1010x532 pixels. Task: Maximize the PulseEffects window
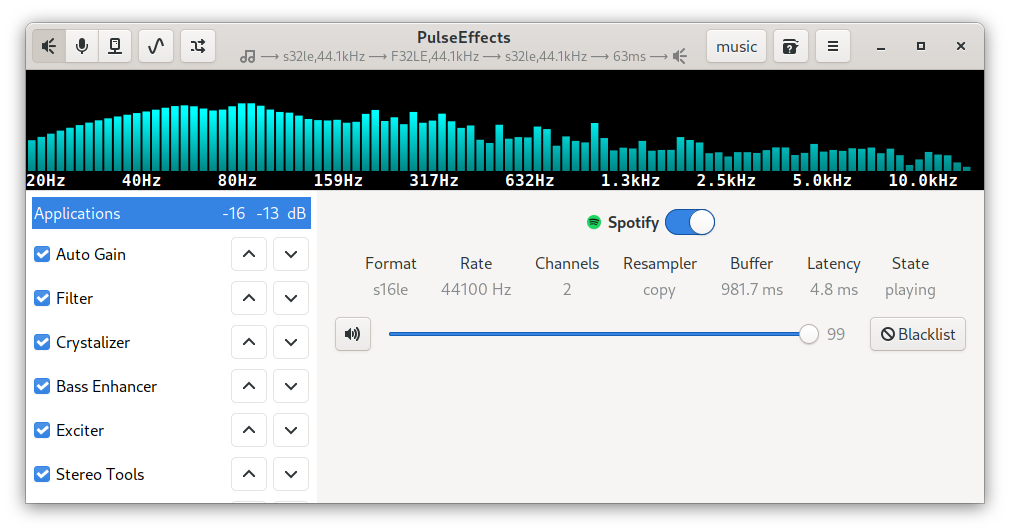tap(920, 46)
